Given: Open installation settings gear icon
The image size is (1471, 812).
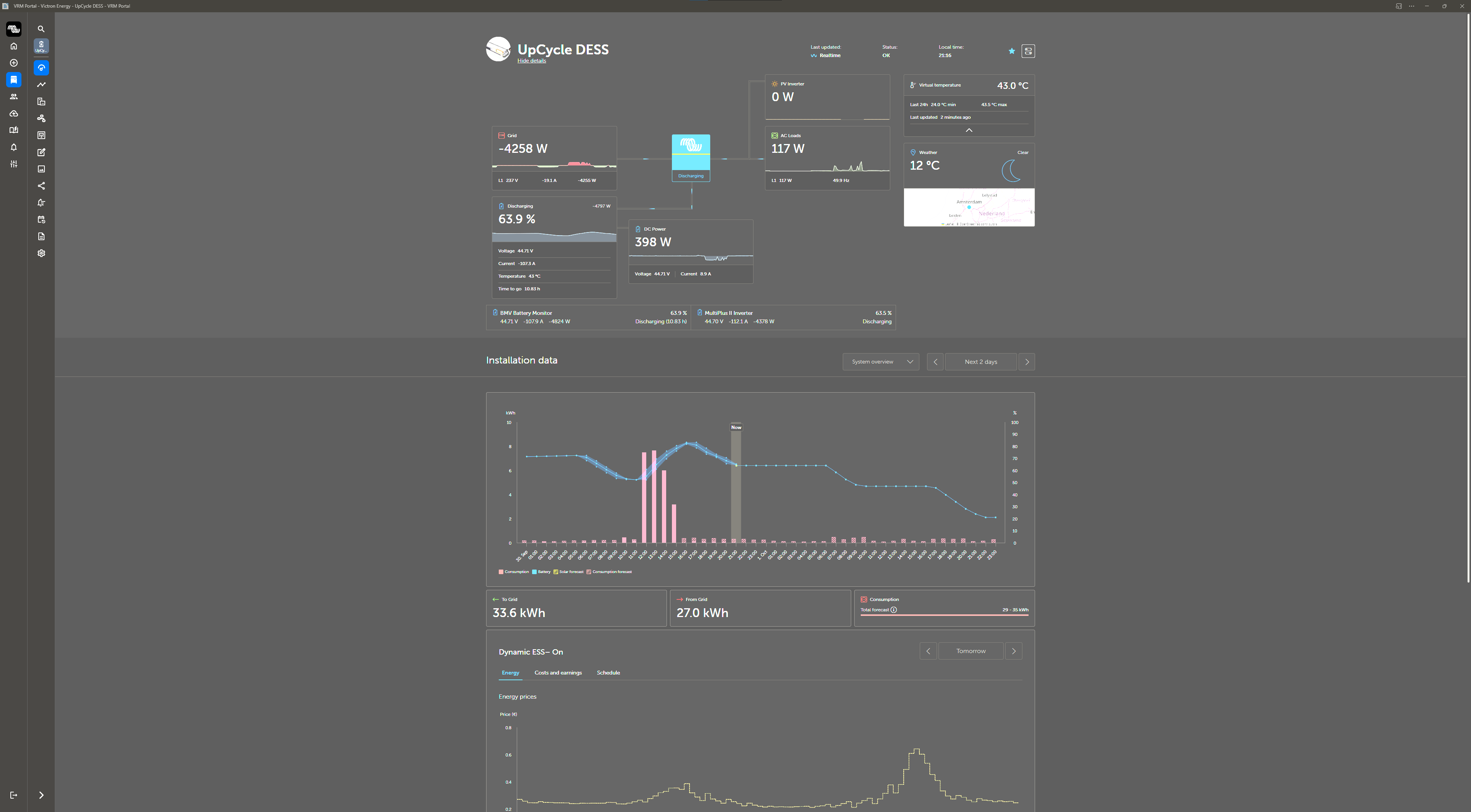Looking at the screenshot, I should (x=41, y=253).
